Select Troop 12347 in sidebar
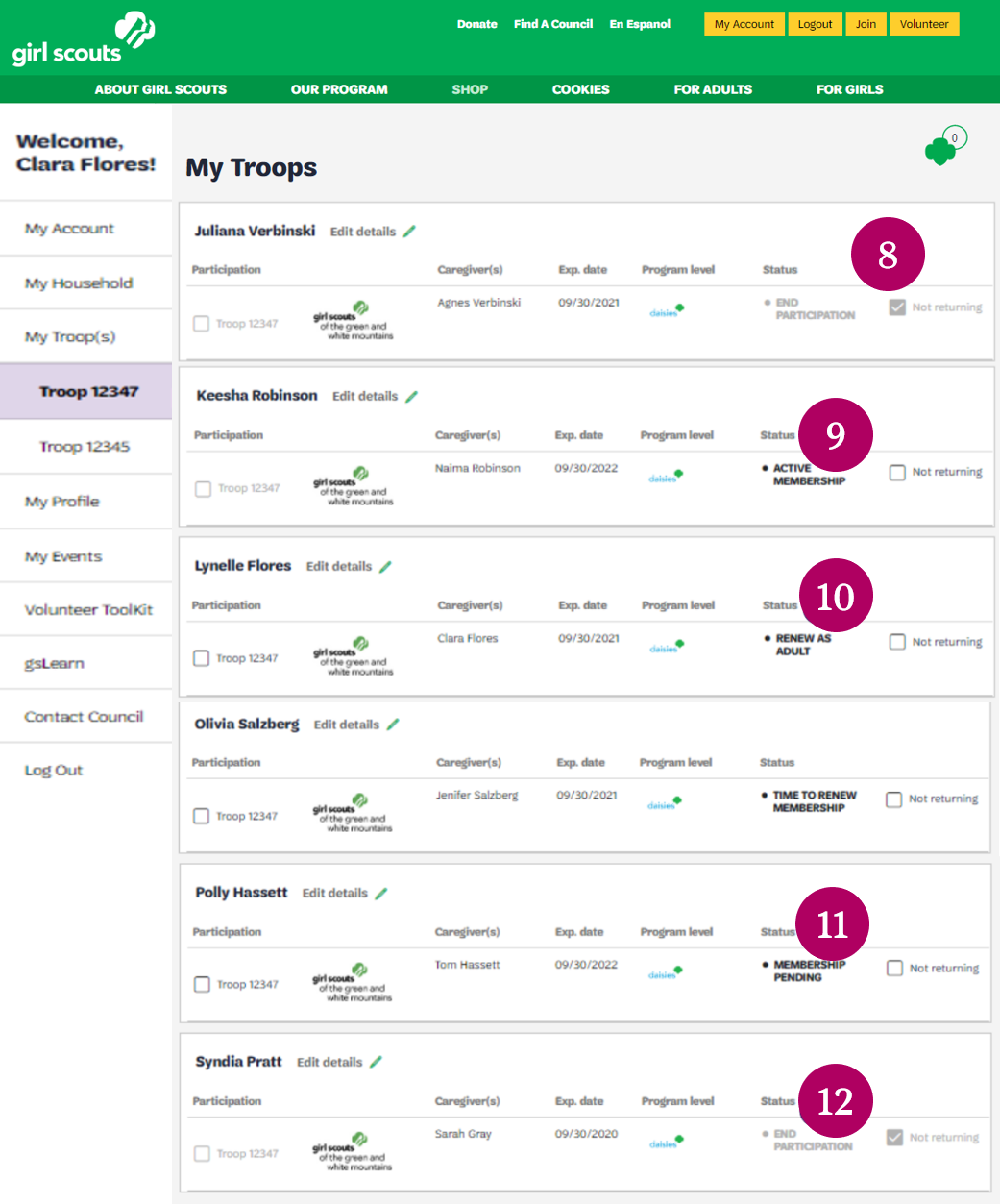This screenshot has width=1000, height=1204. [x=86, y=391]
